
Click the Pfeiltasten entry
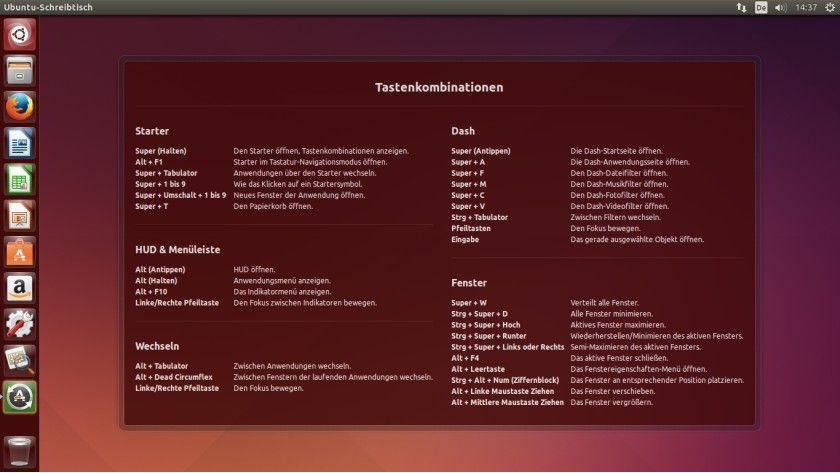pyautogui.click(x=471, y=229)
